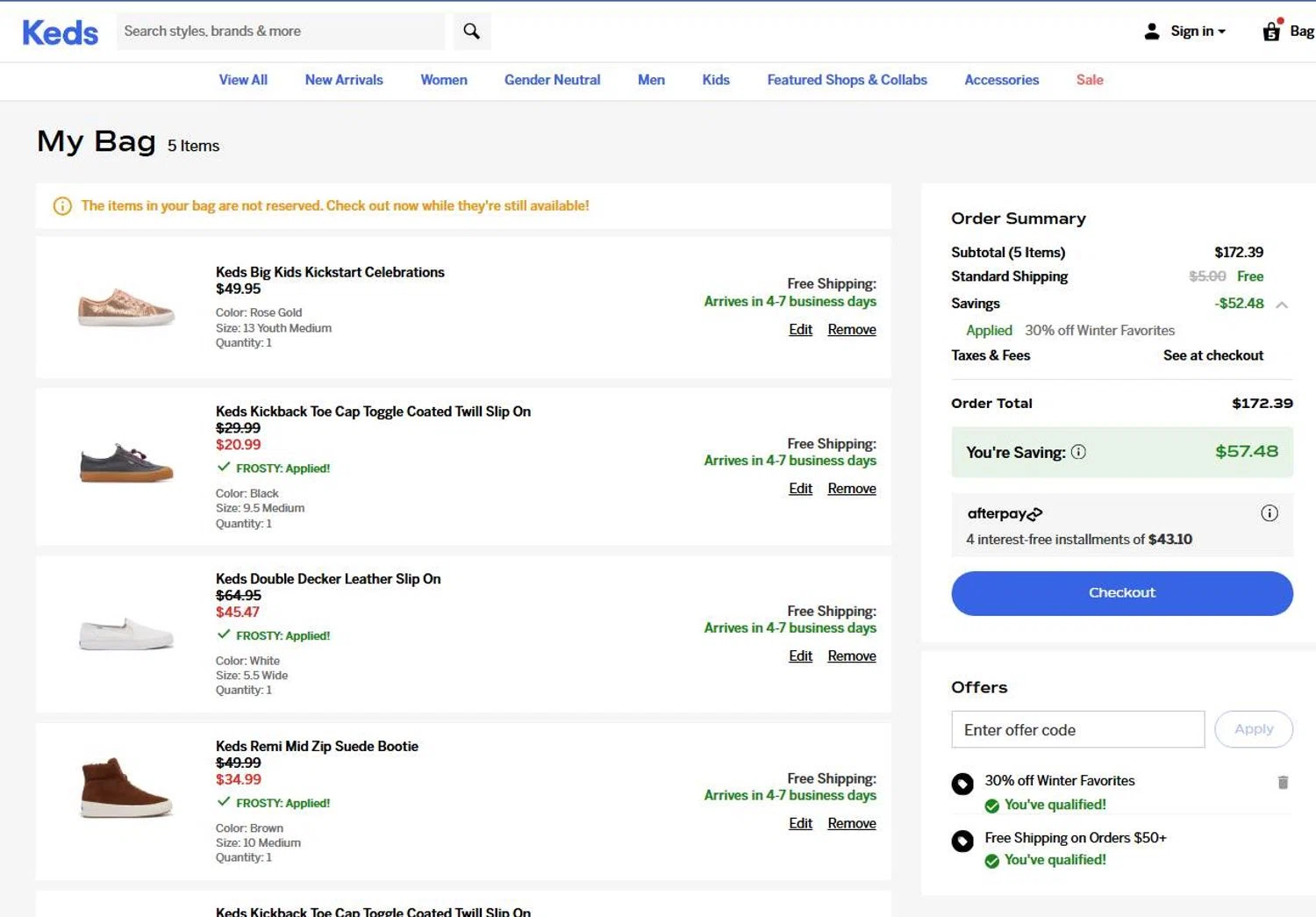Click the Afterpay info icon
Screen dimensions: 1316x917
1269,513
